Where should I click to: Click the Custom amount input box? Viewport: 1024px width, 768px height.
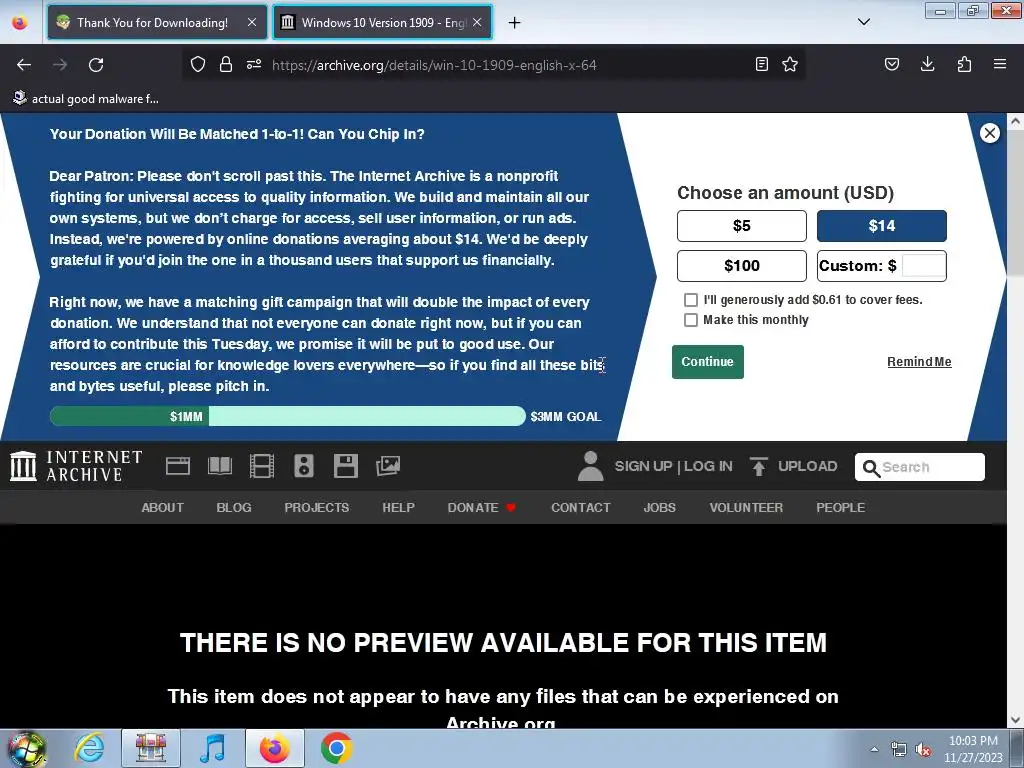[x=923, y=266]
